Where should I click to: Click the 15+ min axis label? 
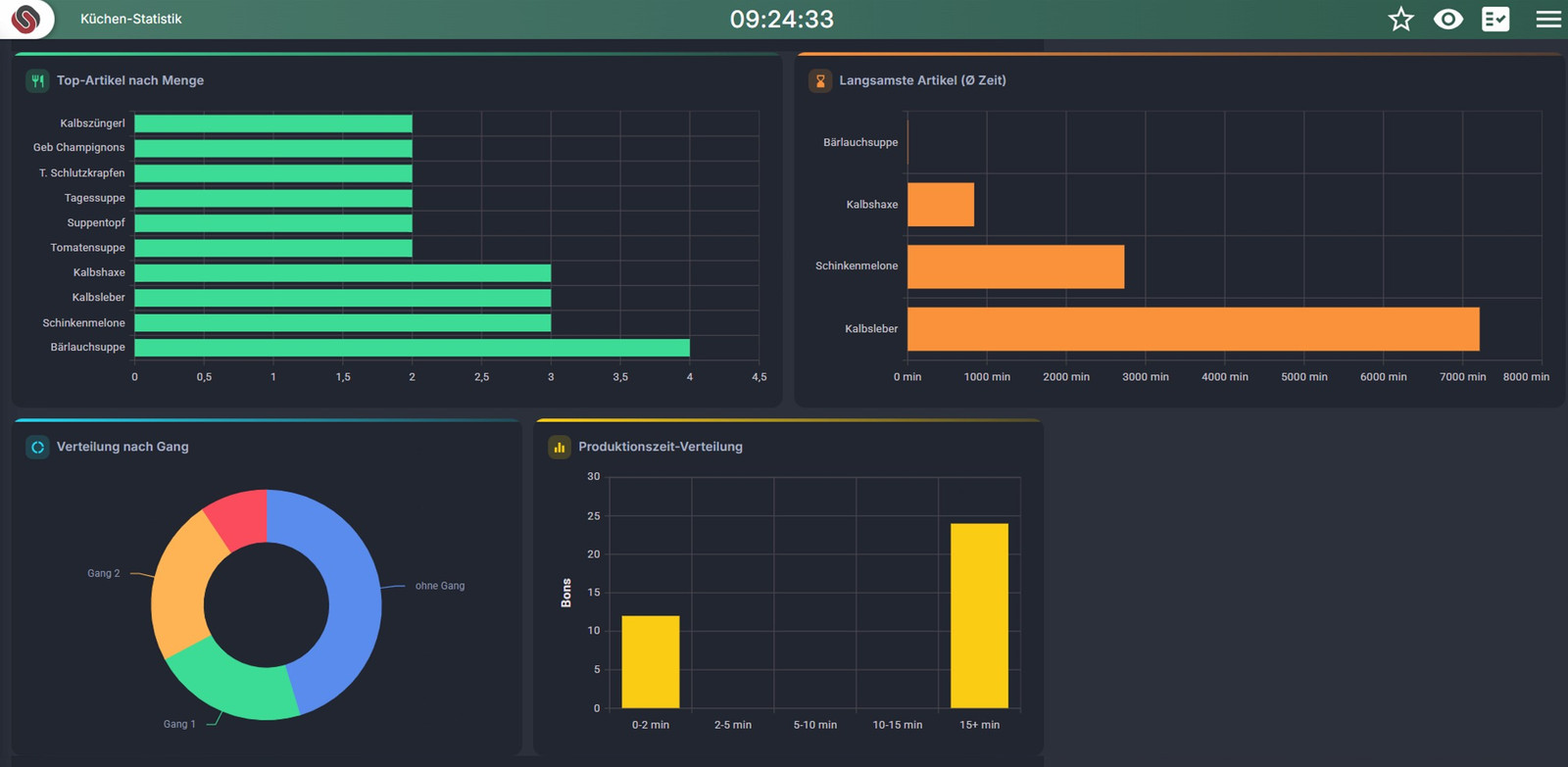click(x=979, y=725)
